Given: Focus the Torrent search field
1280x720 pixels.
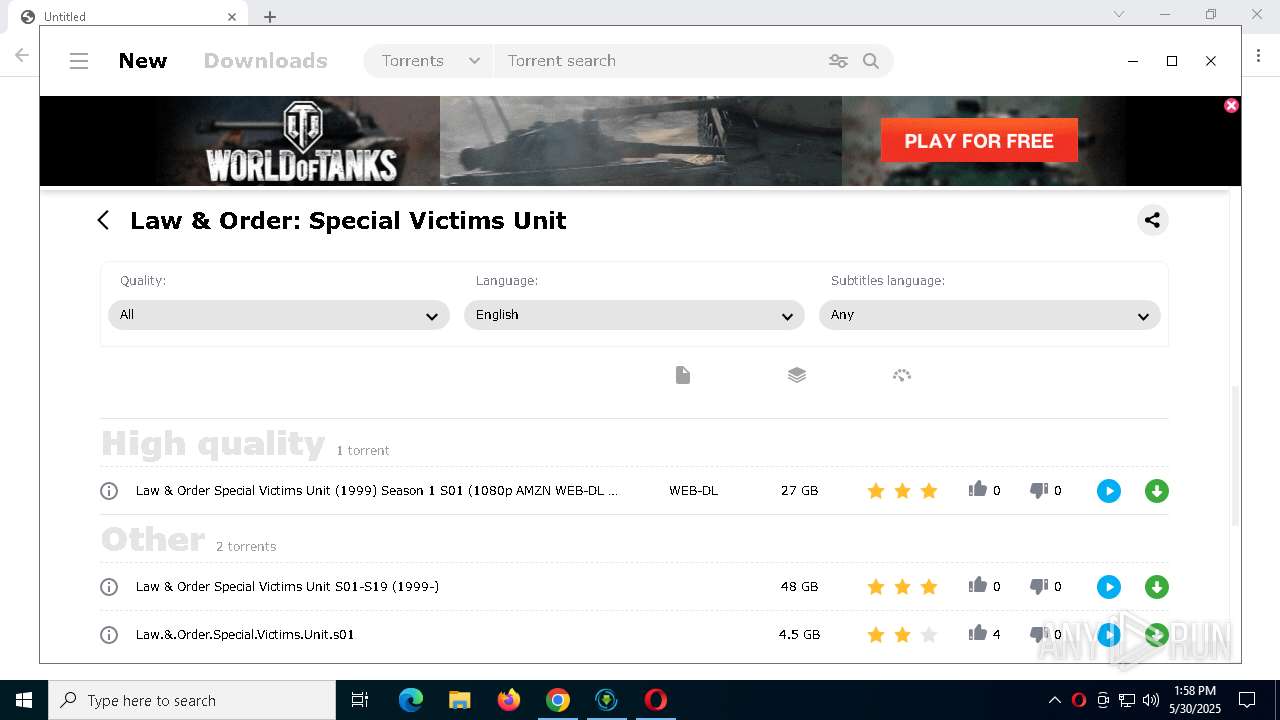Looking at the screenshot, I should tap(660, 61).
